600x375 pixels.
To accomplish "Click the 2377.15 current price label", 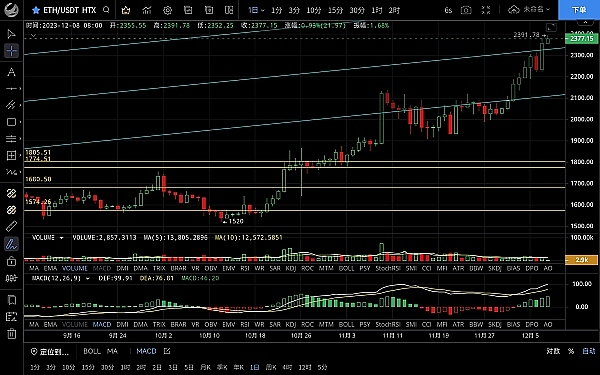I will click(x=582, y=39).
